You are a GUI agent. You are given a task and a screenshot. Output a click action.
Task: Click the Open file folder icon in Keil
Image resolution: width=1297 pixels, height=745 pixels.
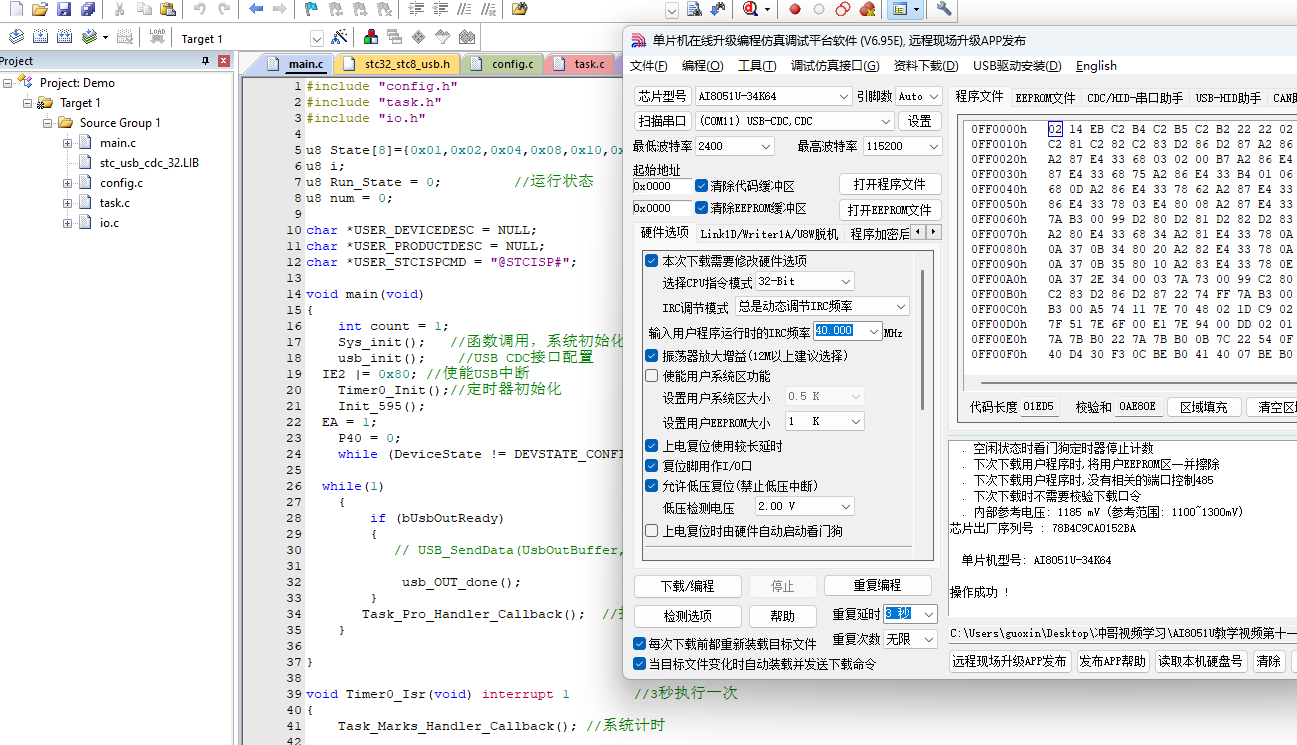click(40, 9)
